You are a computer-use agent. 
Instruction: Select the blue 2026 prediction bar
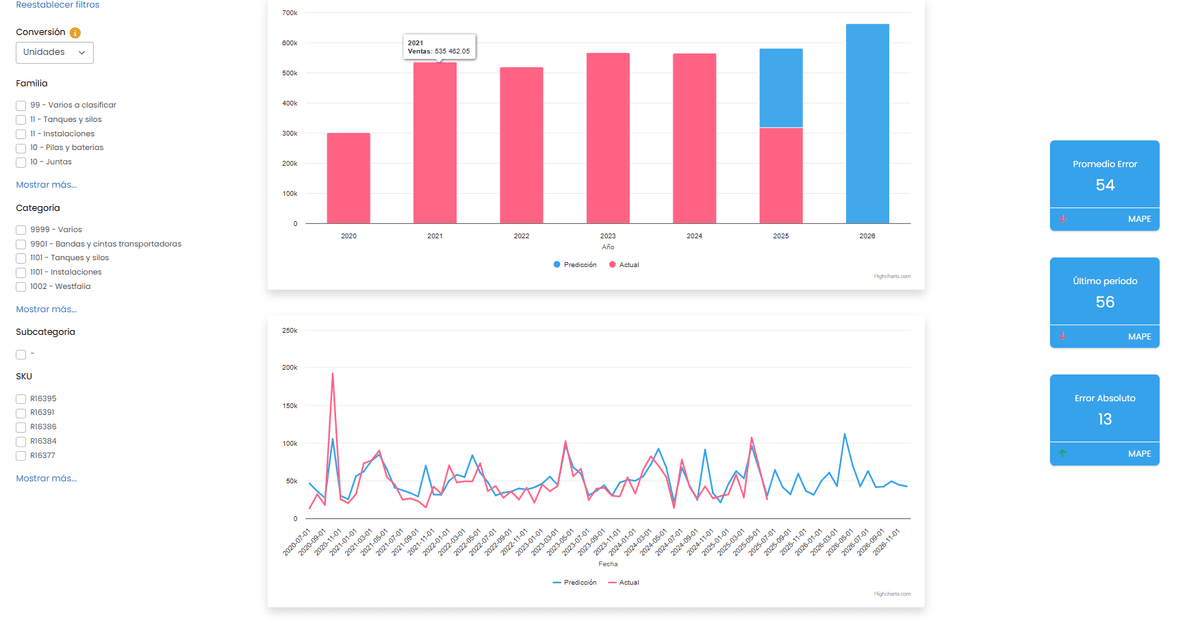867,120
